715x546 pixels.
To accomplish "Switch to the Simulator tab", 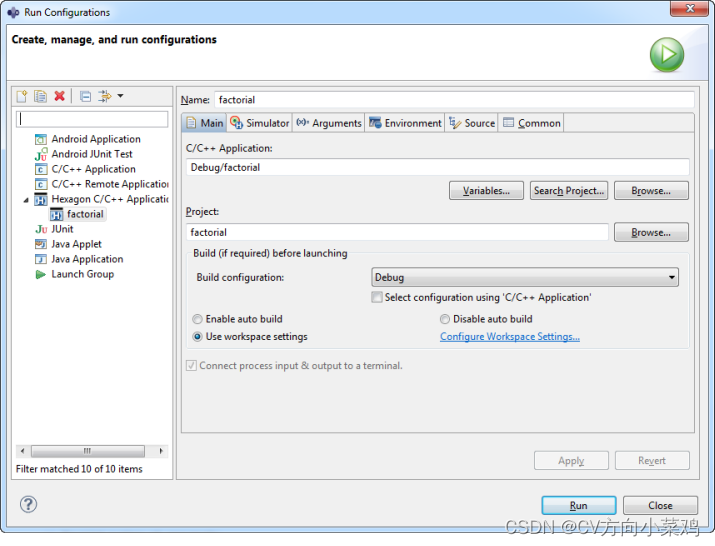I will [x=260, y=123].
